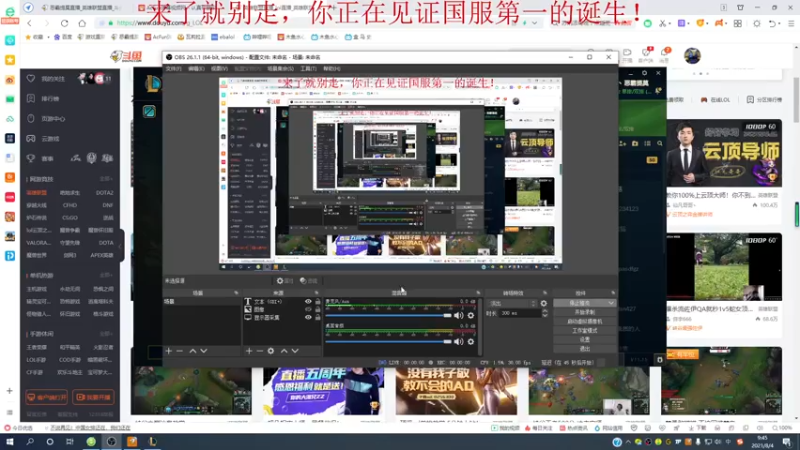Image resolution: width=800 pixels, height=450 pixels.
Task: Pop out the audio mixer dock panel
Action: (478, 293)
